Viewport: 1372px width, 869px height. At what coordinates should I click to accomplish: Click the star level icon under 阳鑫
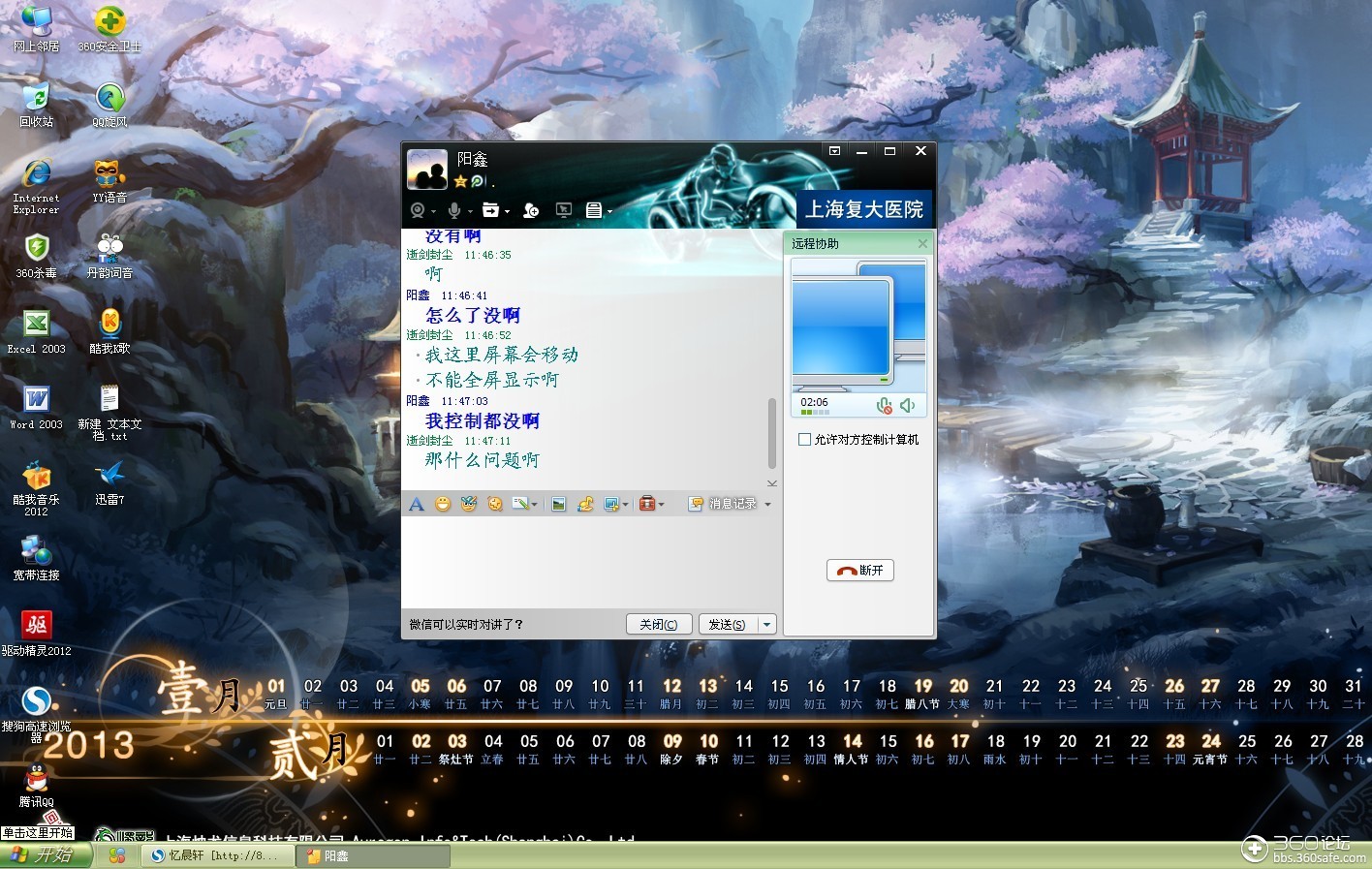click(x=460, y=181)
